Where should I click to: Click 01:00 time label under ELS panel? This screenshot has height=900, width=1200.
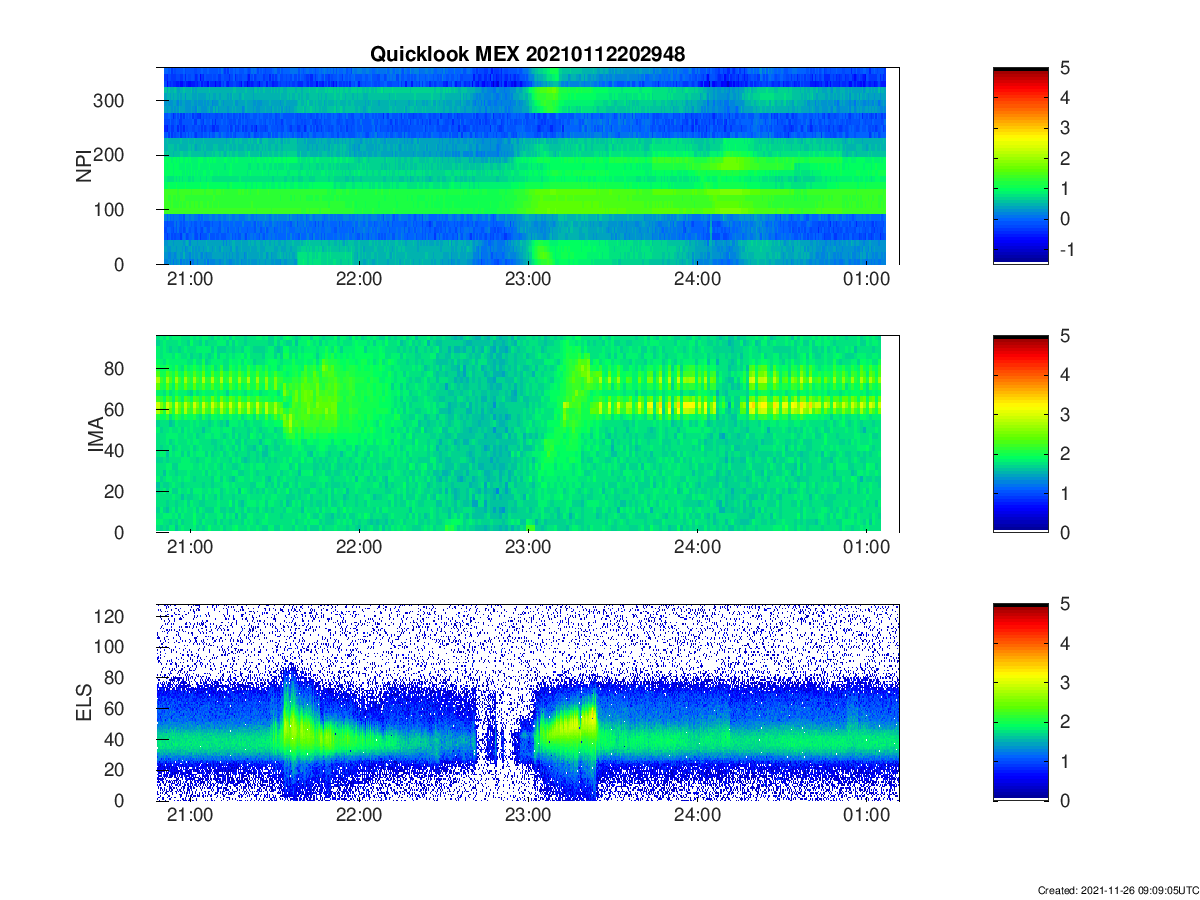click(867, 817)
